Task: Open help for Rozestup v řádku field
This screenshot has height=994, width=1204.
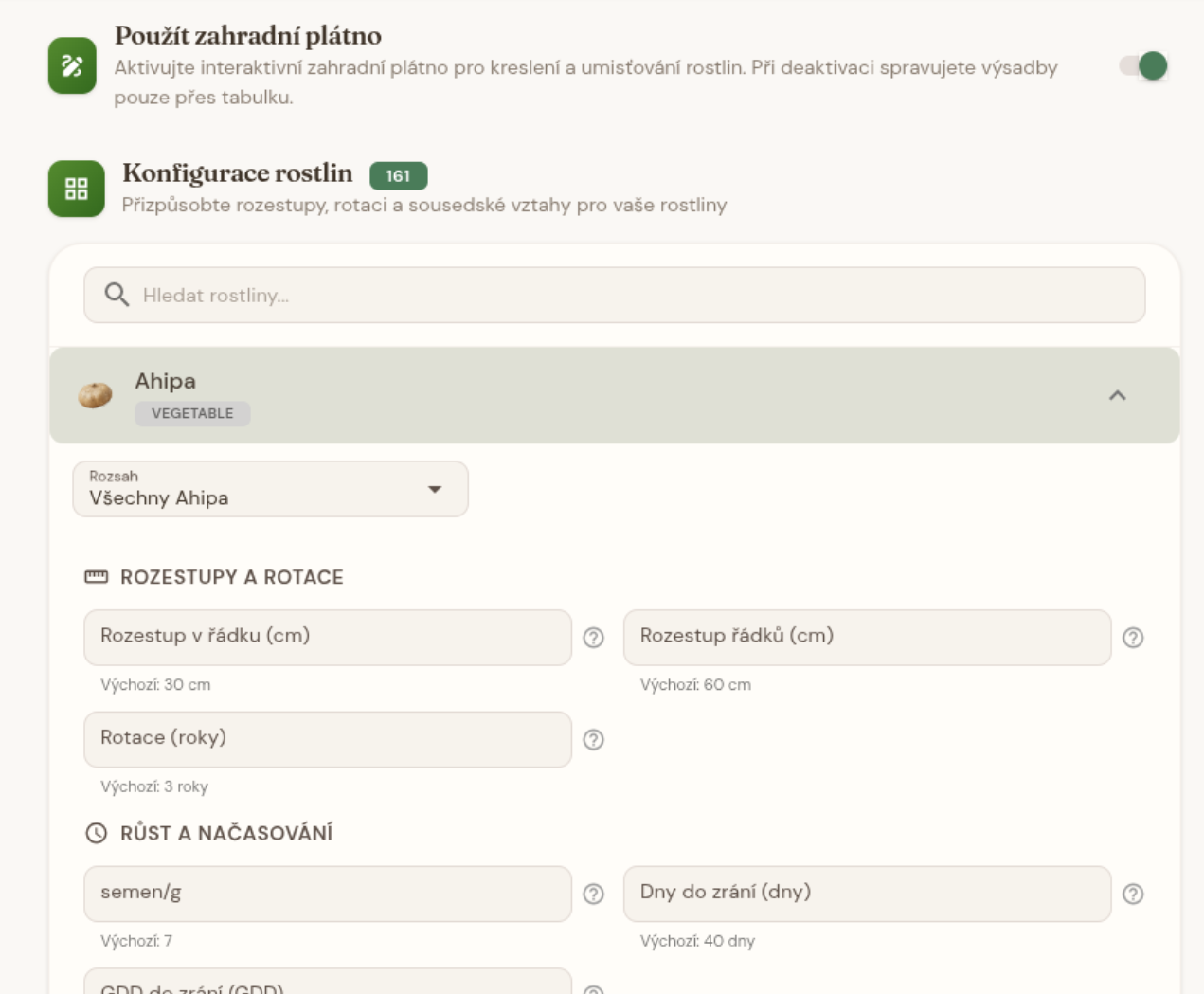Action: (x=594, y=638)
